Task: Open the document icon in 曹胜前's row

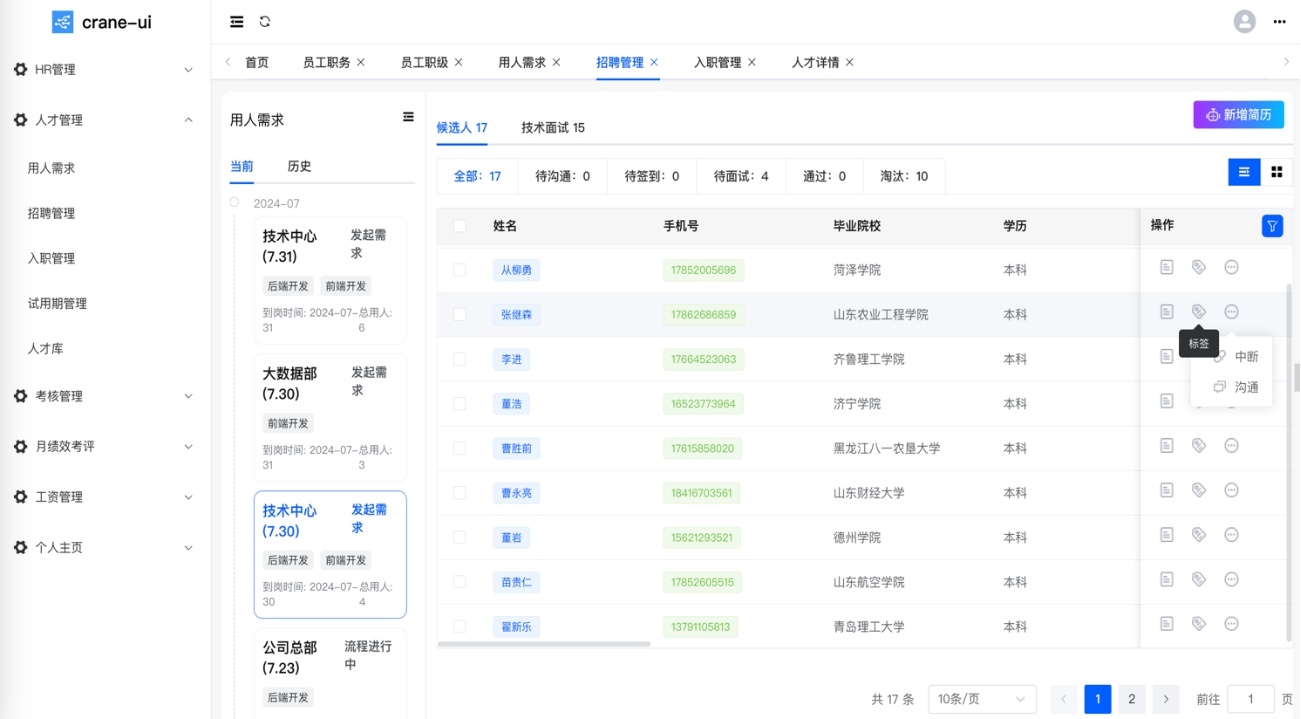Action: point(1166,446)
